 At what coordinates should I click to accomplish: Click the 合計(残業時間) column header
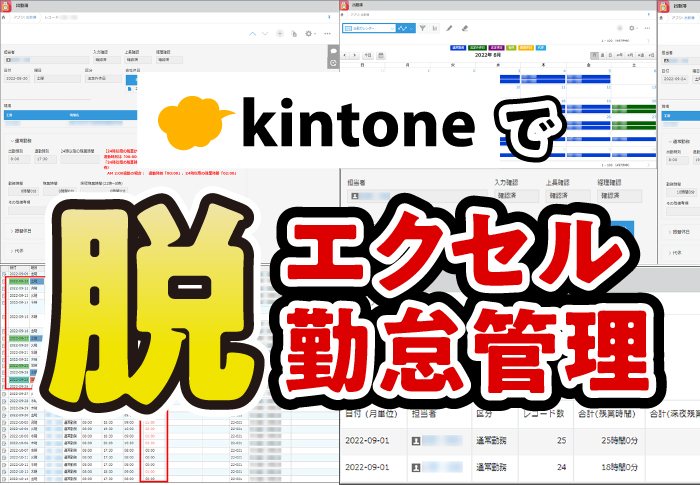click(x=607, y=414)
